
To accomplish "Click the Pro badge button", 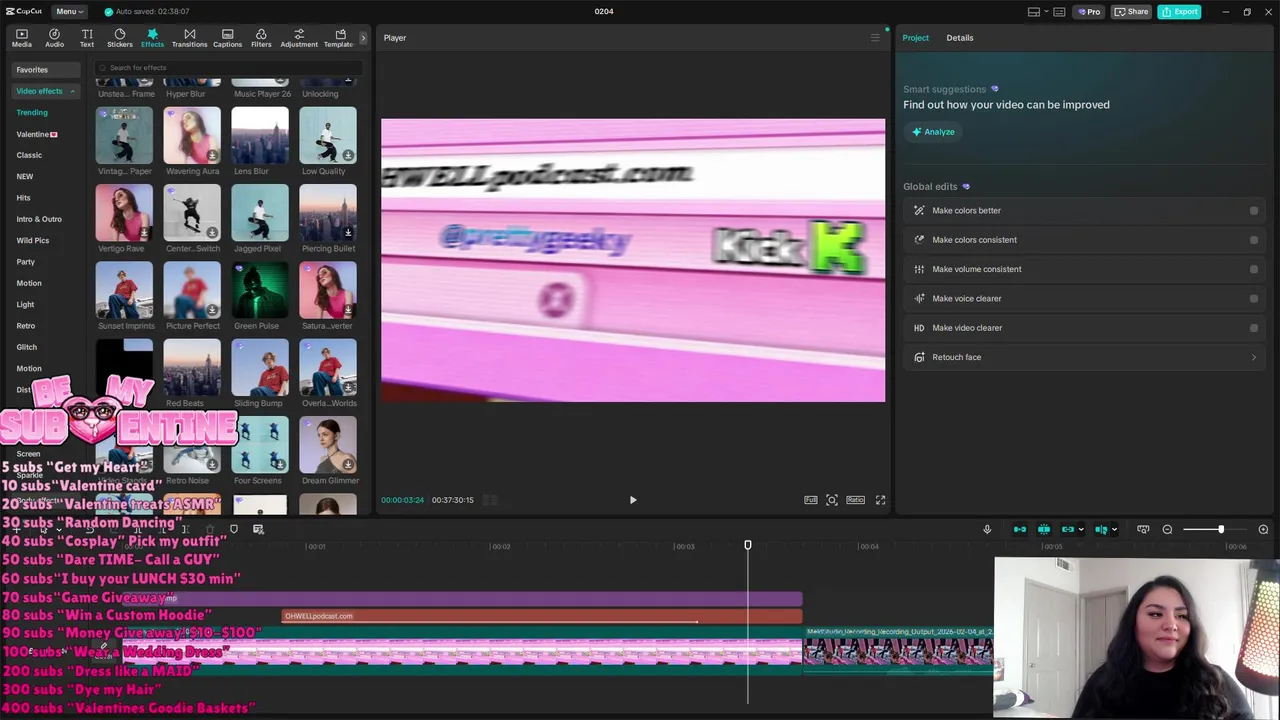I will [x=1089, y=12].
